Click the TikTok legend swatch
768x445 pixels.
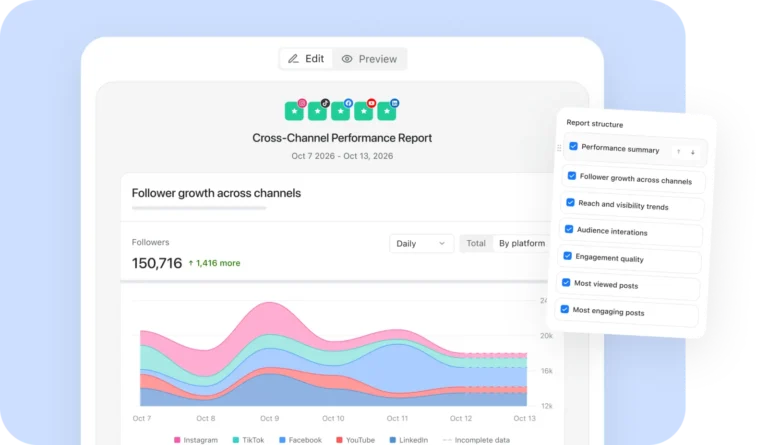pos(236,440)
